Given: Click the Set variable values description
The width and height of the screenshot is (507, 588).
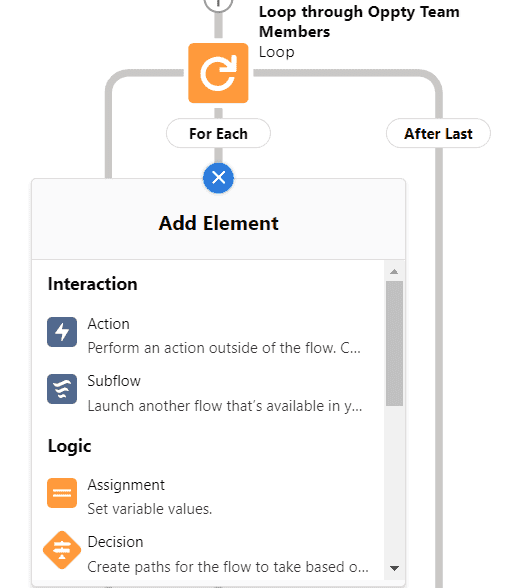Looking at the screenshot, I should coord(150,509).
